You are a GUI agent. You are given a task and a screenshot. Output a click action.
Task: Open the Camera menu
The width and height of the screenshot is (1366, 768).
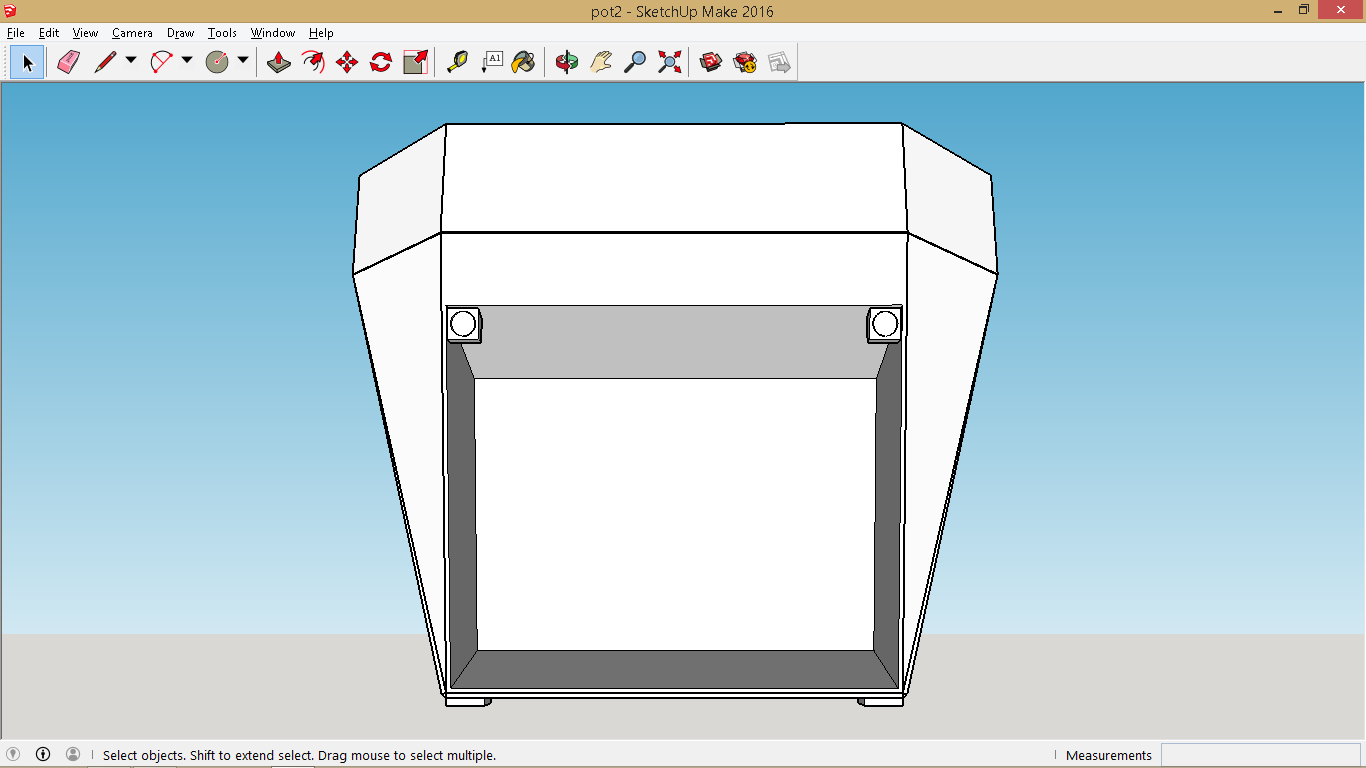(132, 32)
